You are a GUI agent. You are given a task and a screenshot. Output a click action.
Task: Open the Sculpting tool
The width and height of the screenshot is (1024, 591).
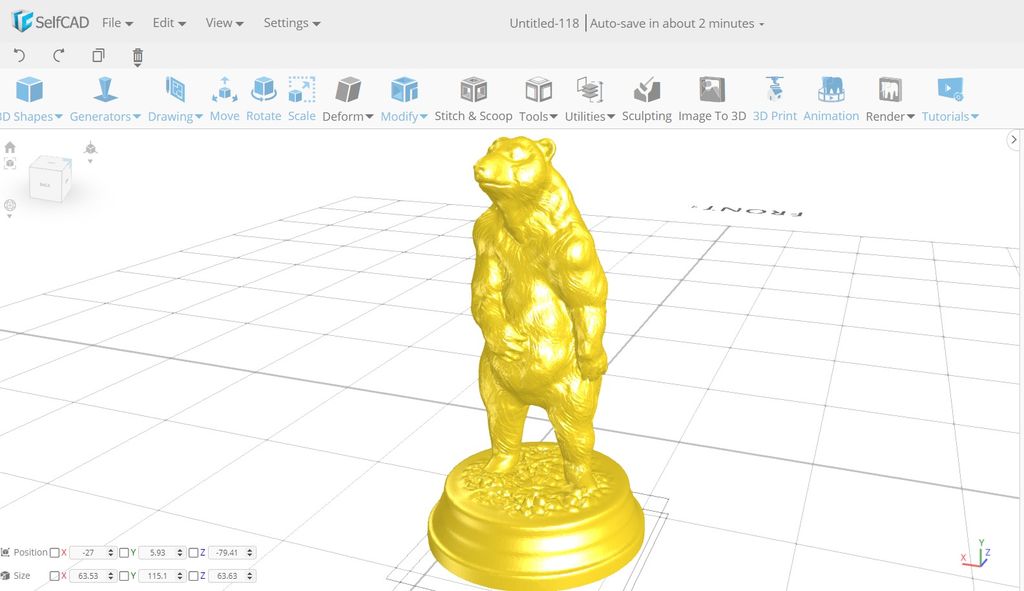pyautogui.click(x=646, y=100)
